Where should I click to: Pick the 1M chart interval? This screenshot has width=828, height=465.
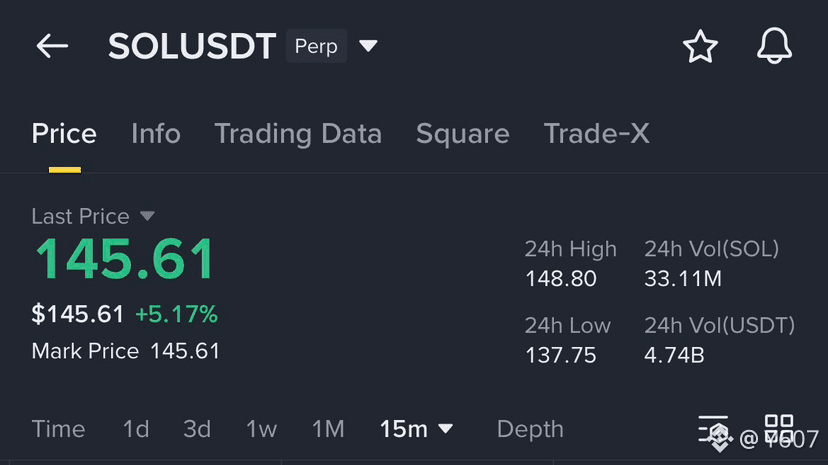[x=328, y=429]
